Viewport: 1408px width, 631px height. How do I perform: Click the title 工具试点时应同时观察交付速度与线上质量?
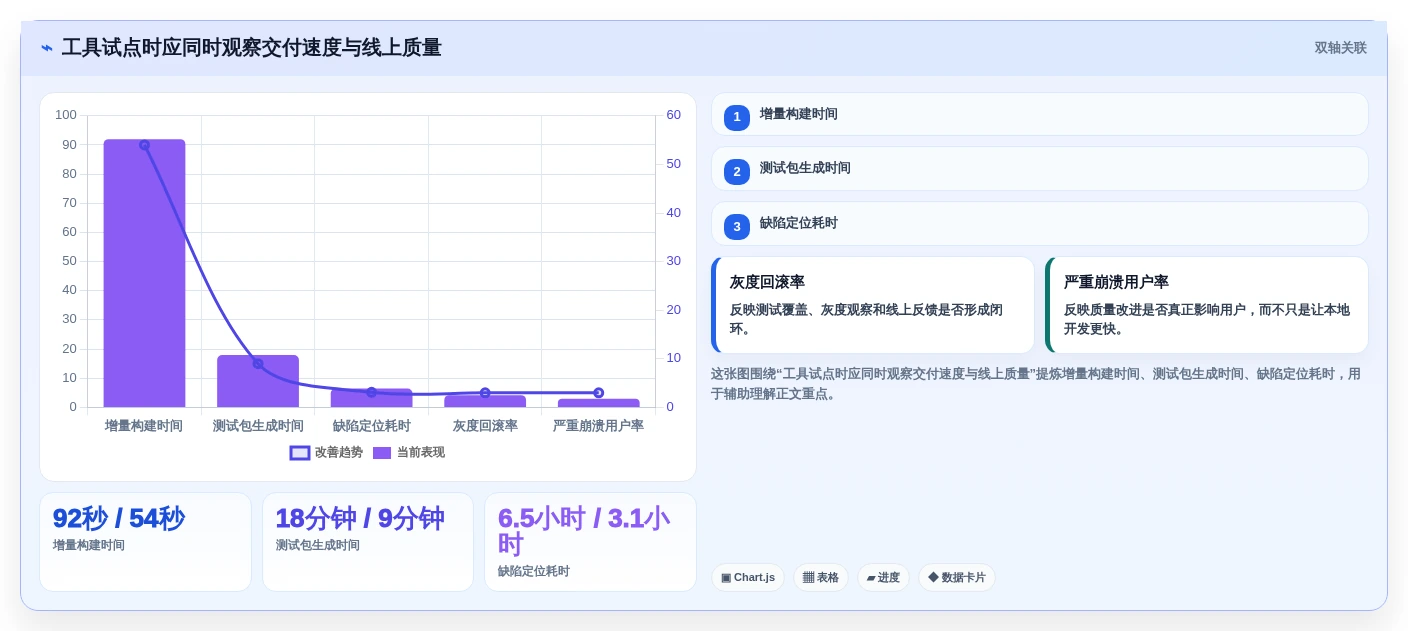pos(251,48)
